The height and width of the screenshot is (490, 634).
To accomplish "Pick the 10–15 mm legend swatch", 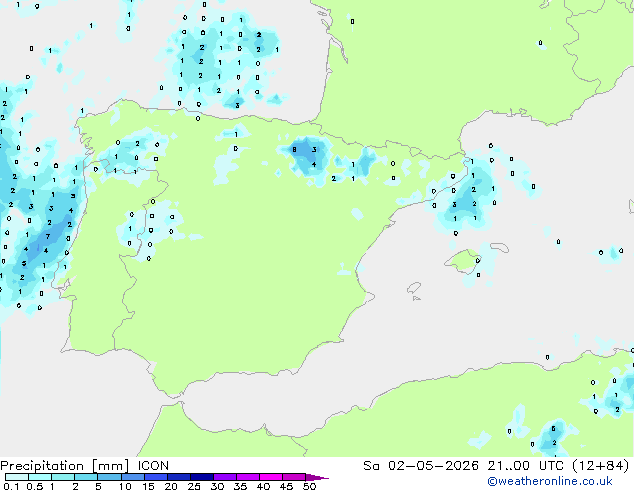I will coord(132,477).
